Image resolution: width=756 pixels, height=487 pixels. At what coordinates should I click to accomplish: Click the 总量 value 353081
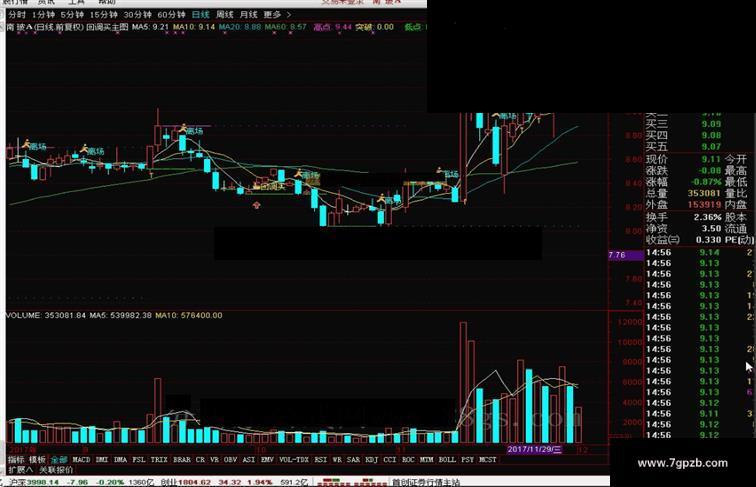704,193
